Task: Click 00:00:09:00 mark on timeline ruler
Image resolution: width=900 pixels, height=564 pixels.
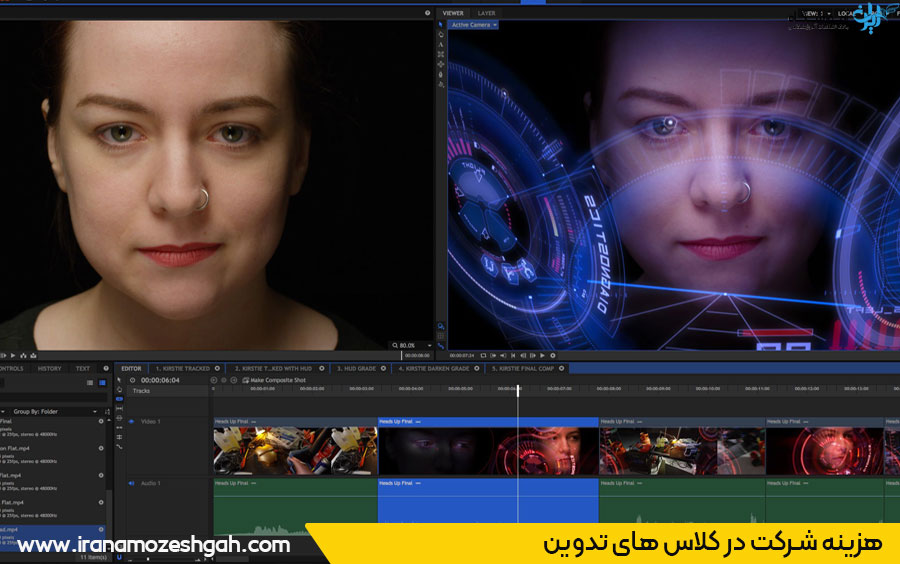Action: point(658,388)
